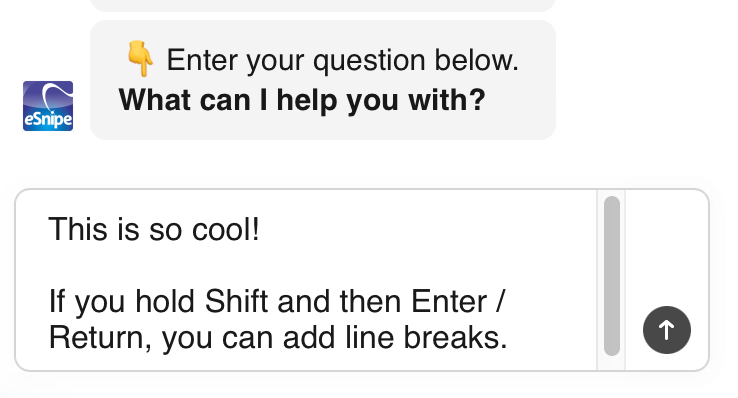
Task: Place cursor after 'This is so cool!'
Action: click(260, 230)
